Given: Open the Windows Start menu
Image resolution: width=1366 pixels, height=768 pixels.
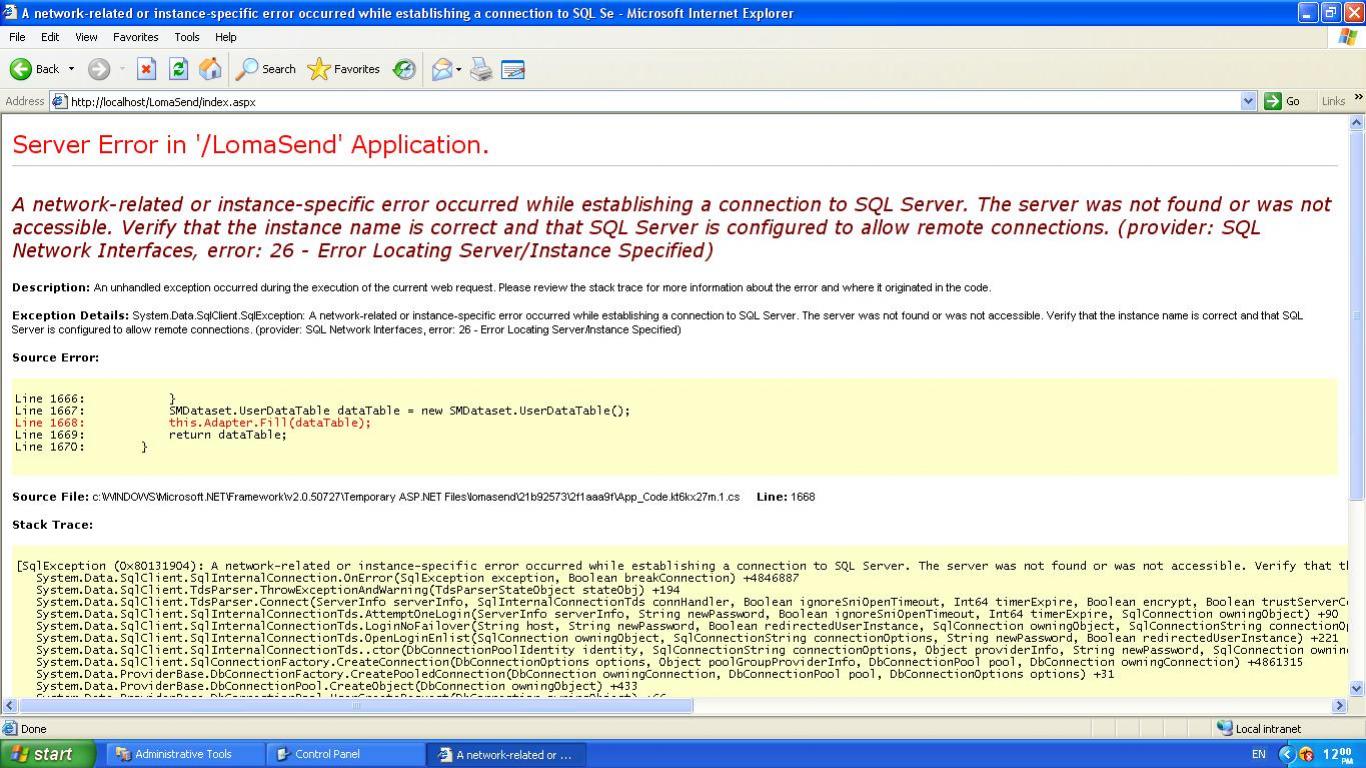Looking at the screenshot, I should tap(47, 754).
